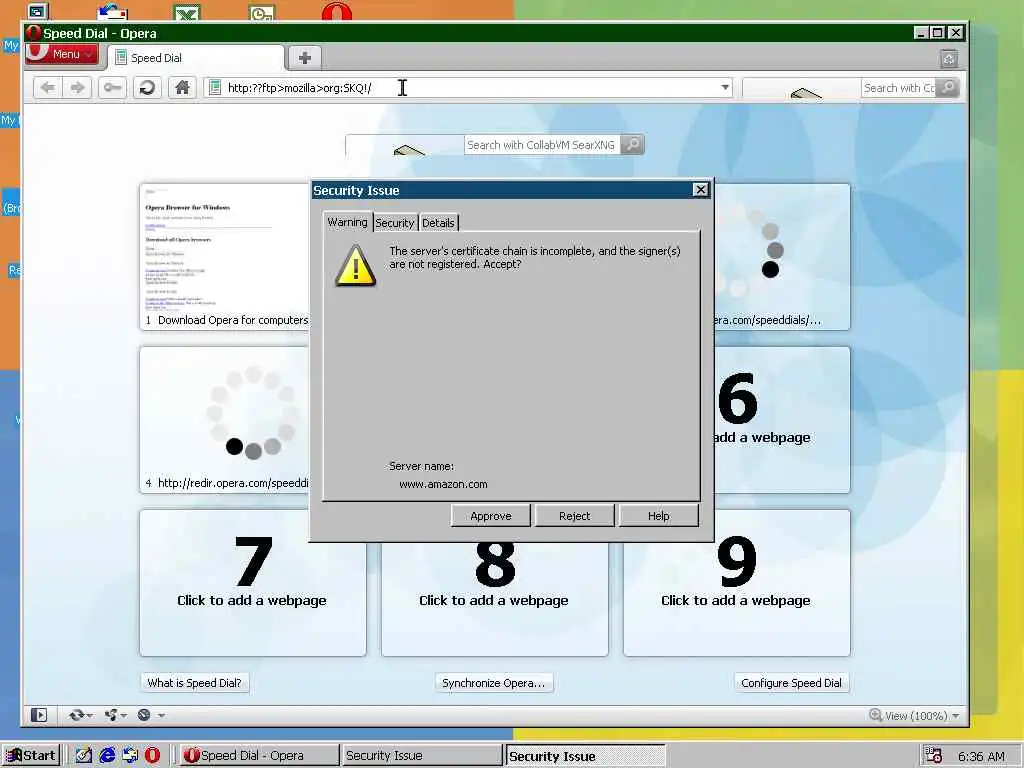Switch to the first Security Issue taskbar button

[x=421, y=756]
